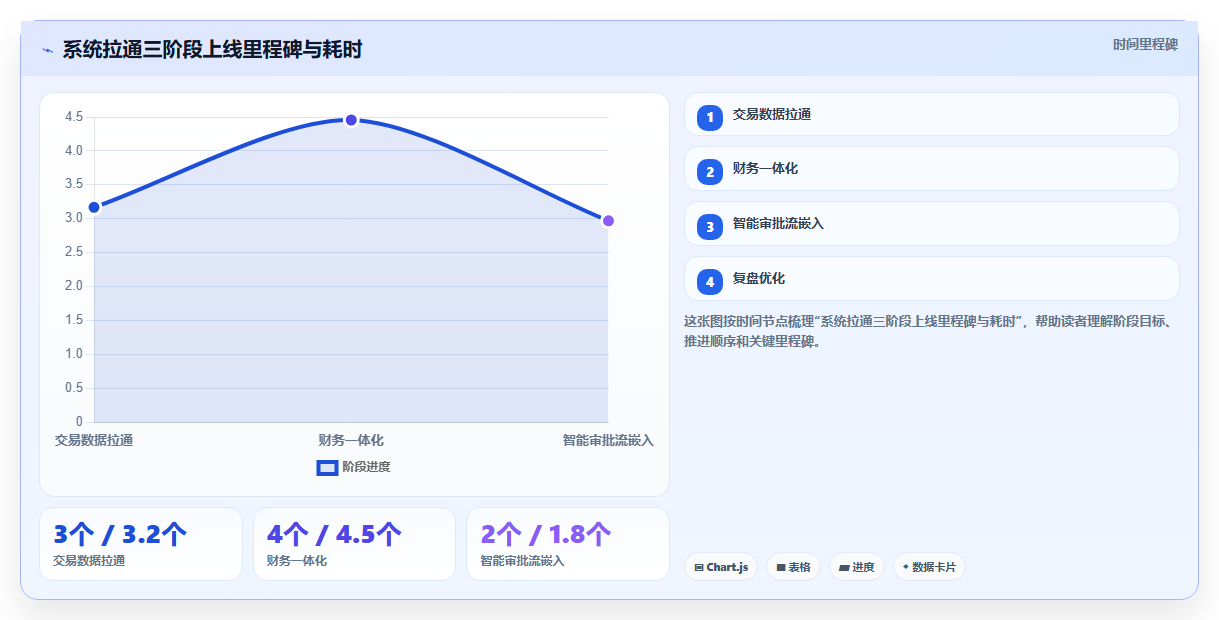Click the y-axis value 4.5
Screen dimensions: 1219x620
coord(73,117)
